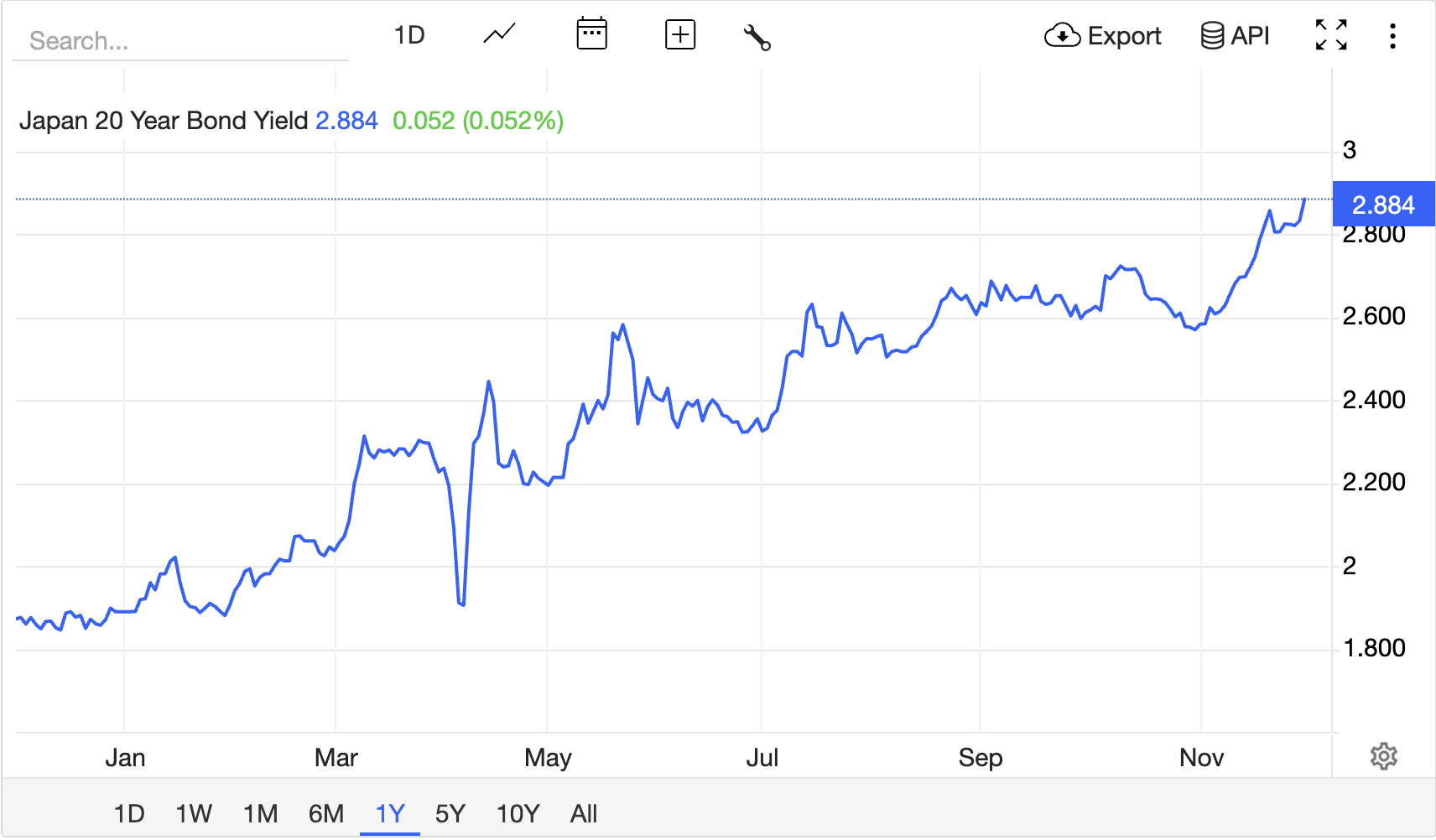Open the three-dot overflow menu
This screenshot has height=840, width=1436.
1392,35
